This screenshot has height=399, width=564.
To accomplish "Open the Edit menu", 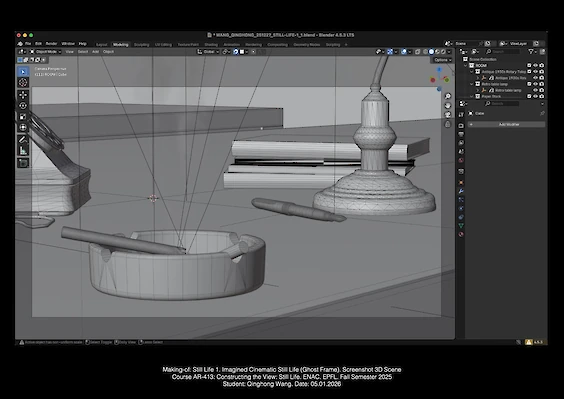I will coord(38,44).
